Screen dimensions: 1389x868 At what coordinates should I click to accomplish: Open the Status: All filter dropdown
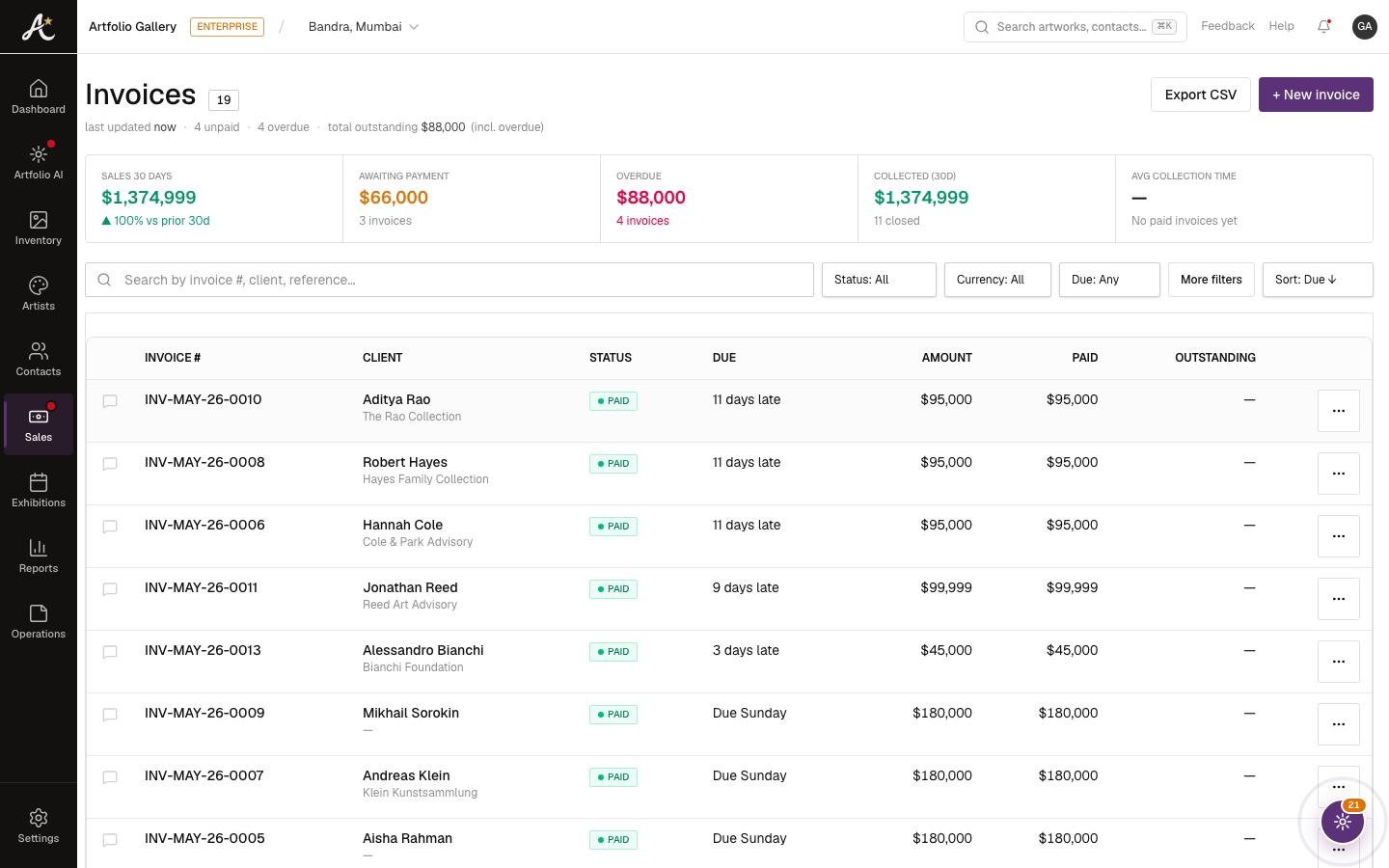(x=879, y=280)
